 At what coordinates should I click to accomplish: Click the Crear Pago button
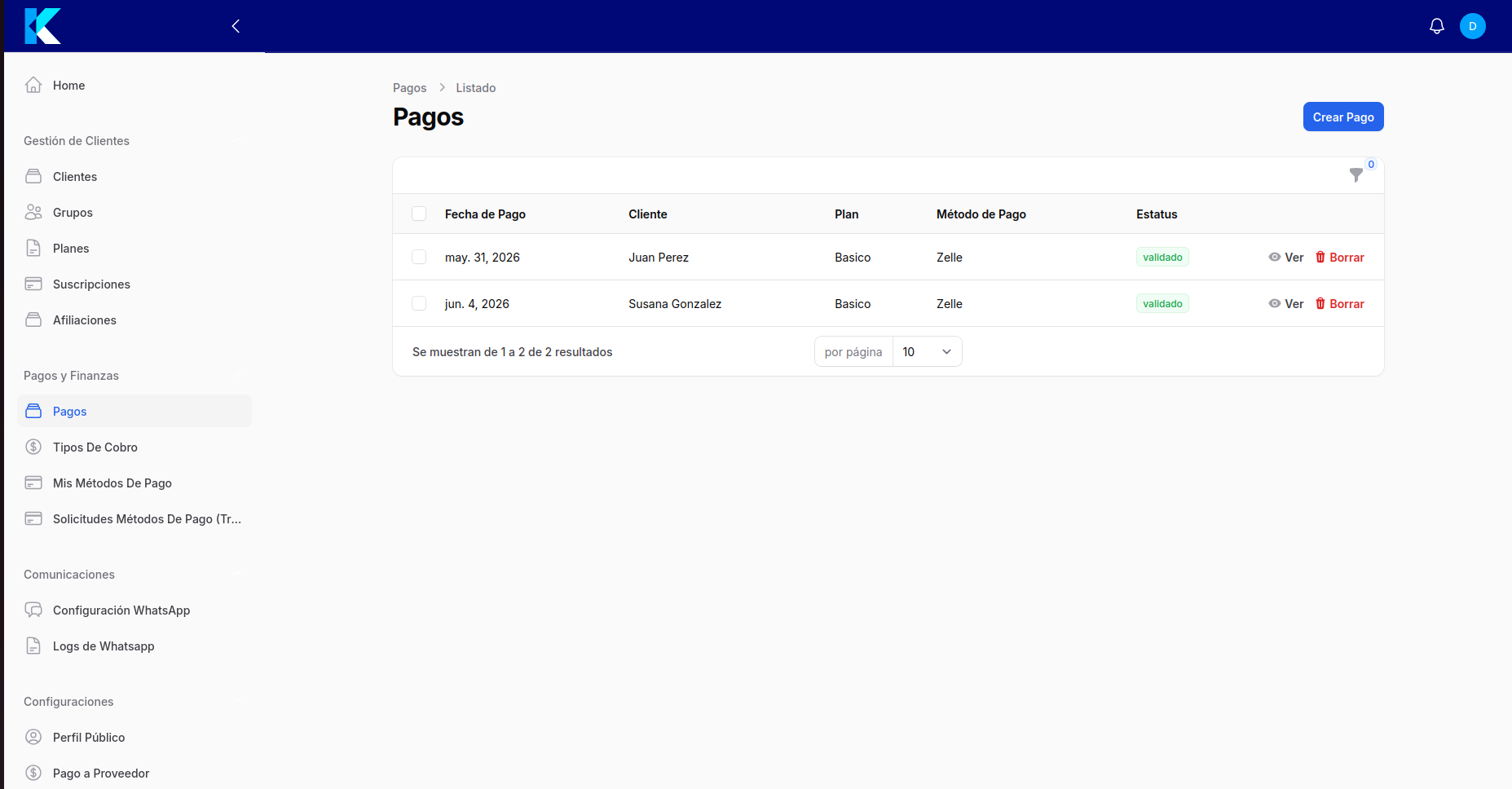[1343, 117]
